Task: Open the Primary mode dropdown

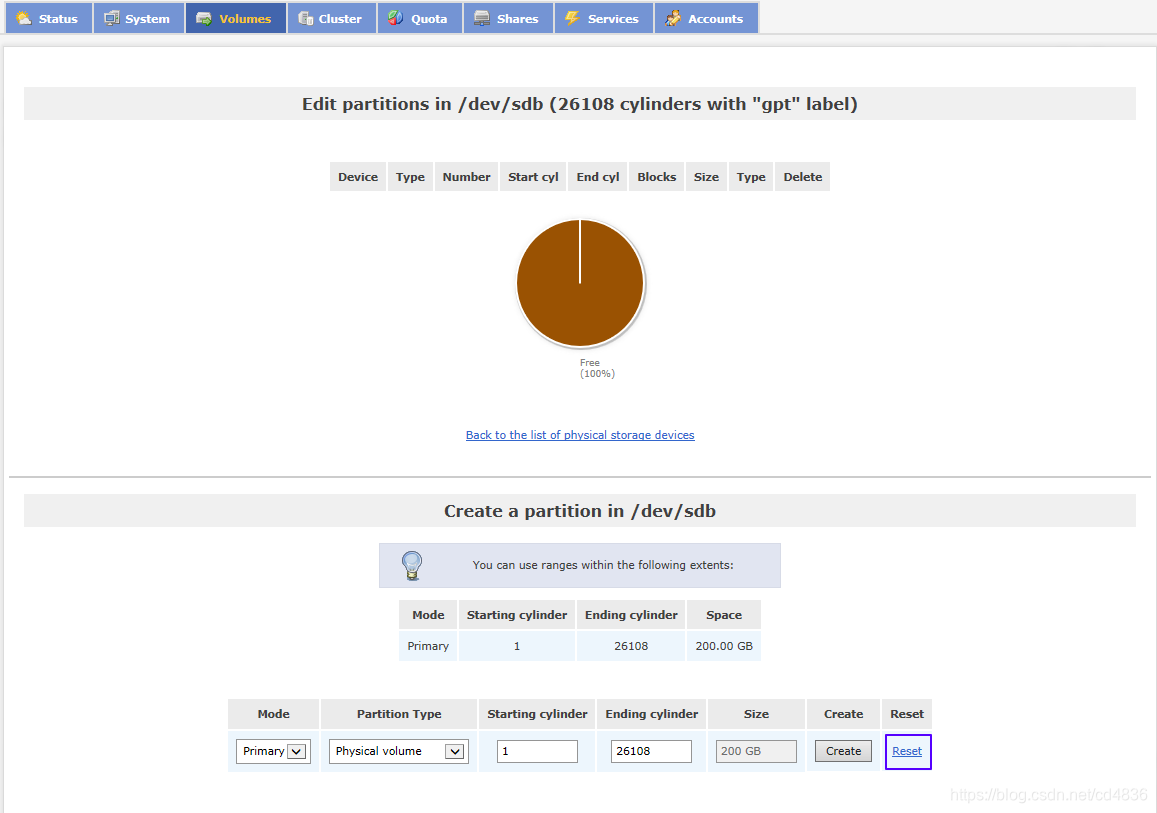Action: 273,751
